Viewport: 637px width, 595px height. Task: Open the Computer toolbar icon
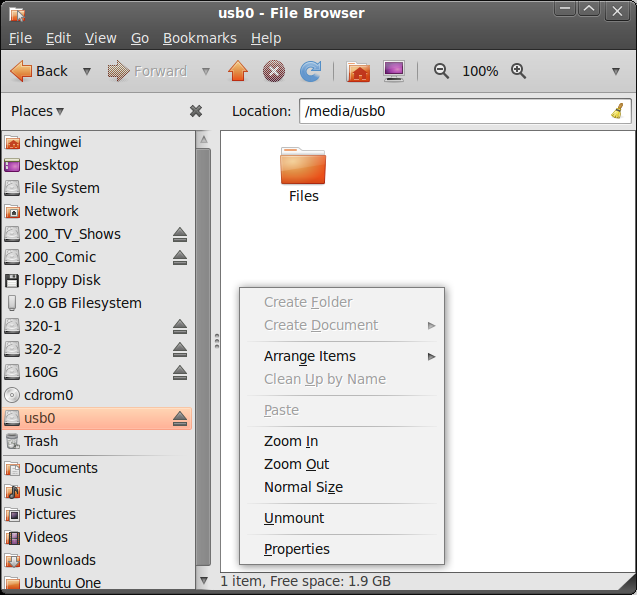click(394, 71)
